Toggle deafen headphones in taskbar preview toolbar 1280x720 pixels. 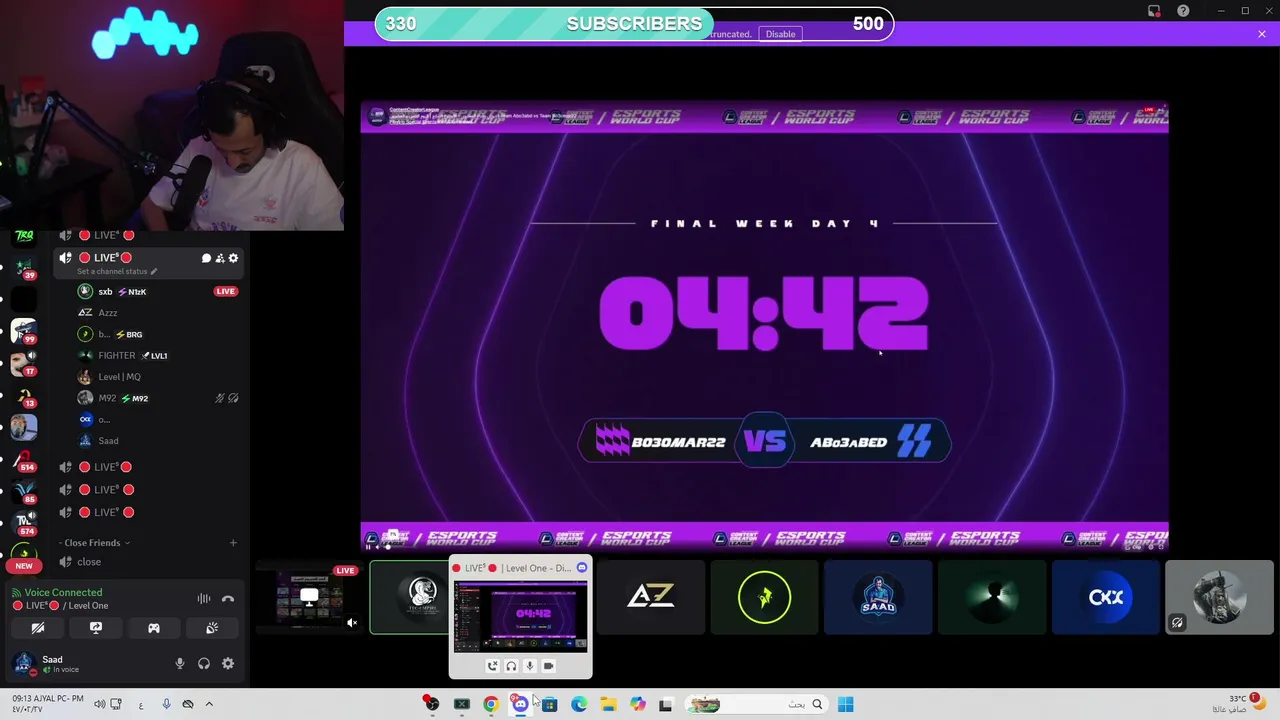[511, 666]
